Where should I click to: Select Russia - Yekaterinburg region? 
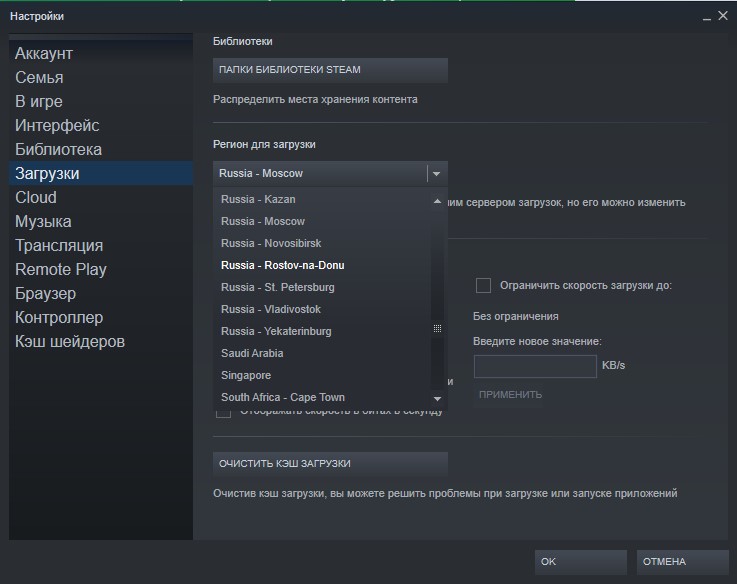322,331
